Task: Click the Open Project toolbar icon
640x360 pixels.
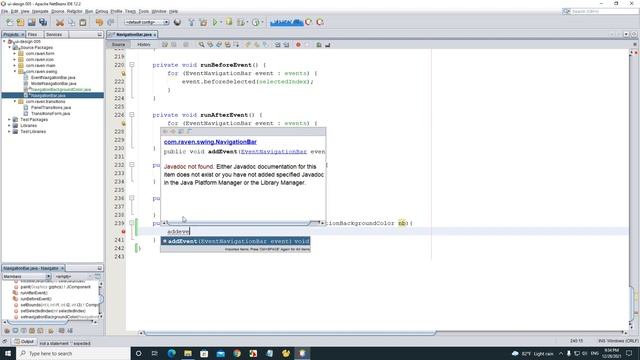Action: pyautogui.click(x=31, y=22)
